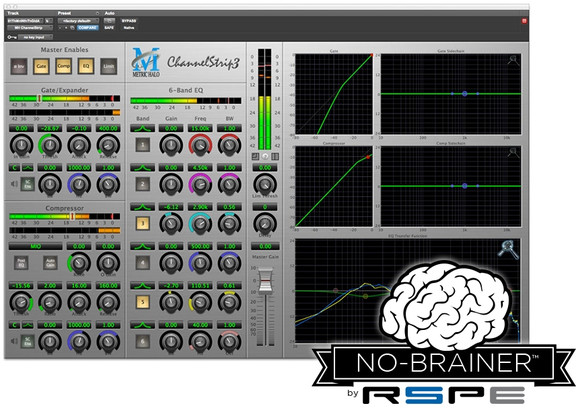The image size is (576, 414).
Task: Enable the Limit master button
Action: point(108,66)
